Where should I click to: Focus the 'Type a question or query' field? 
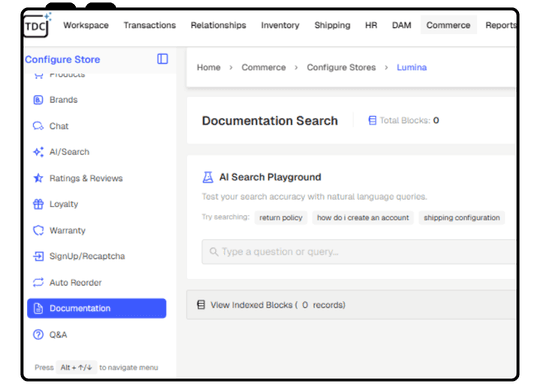tap(358, 252)
